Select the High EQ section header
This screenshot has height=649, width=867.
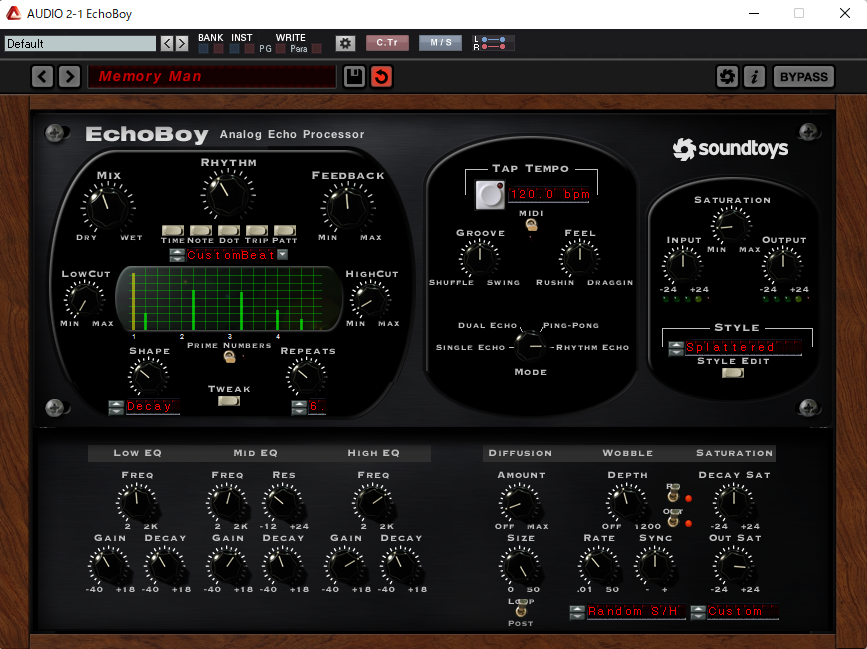click(x=373, y=453)
